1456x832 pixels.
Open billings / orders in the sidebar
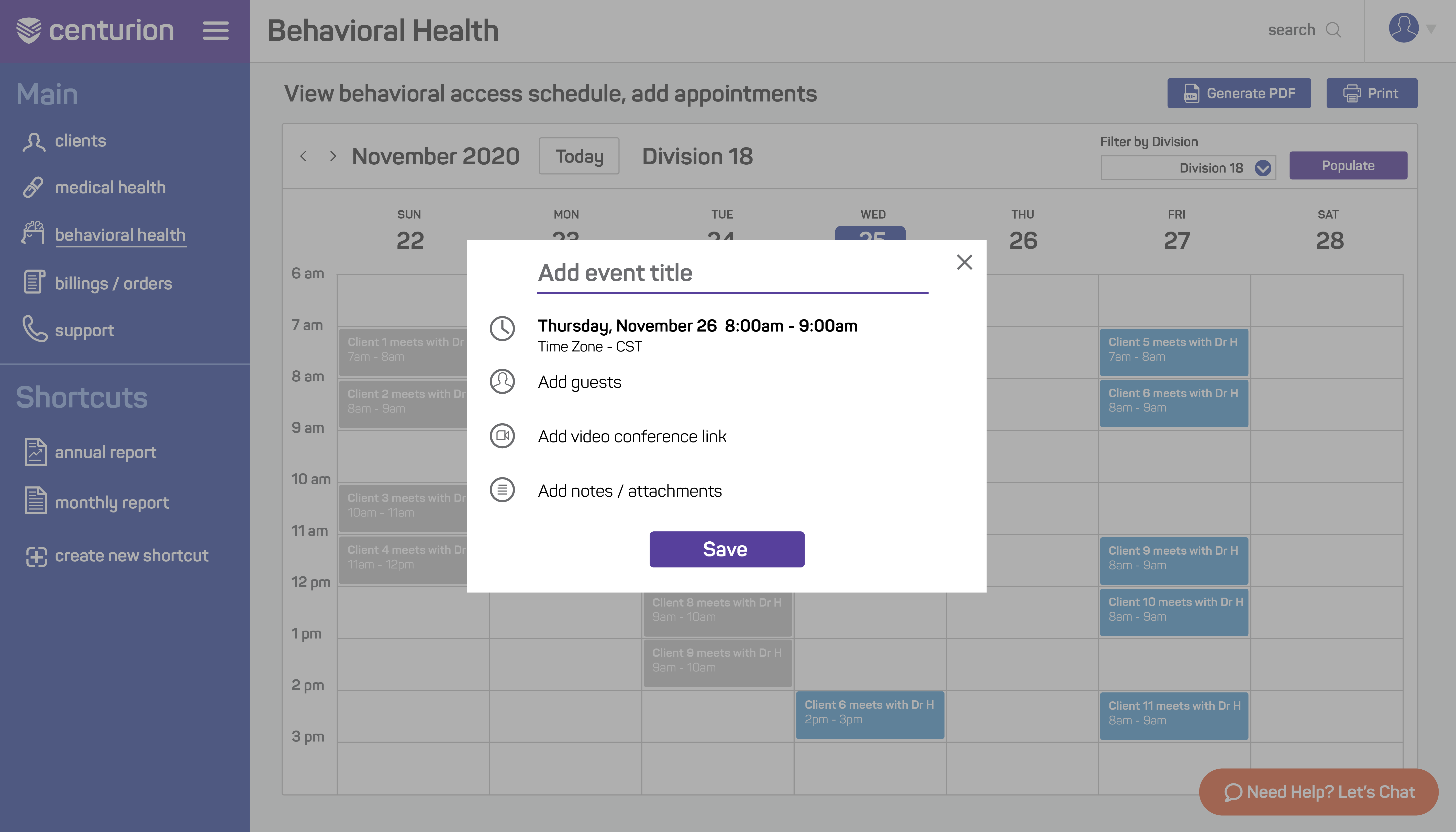click(x=97, y=283)
